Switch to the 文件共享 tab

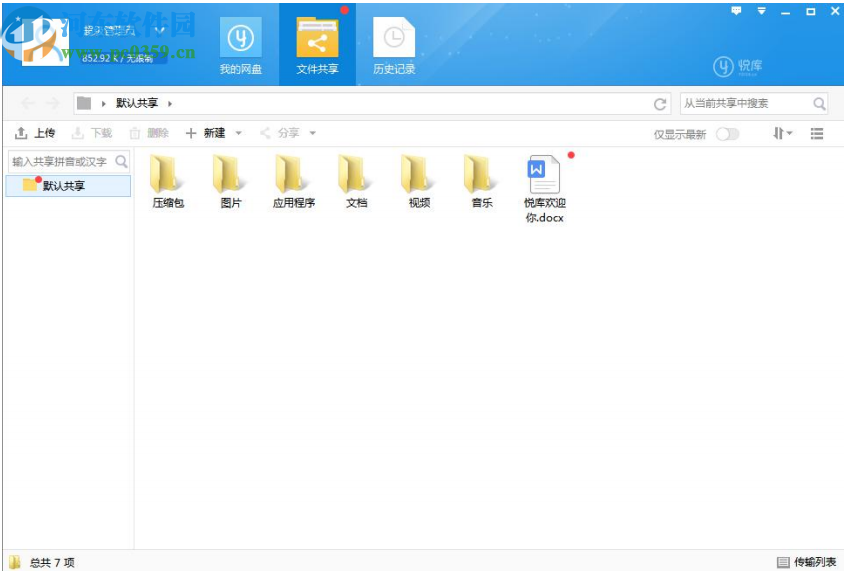[317, 46]
